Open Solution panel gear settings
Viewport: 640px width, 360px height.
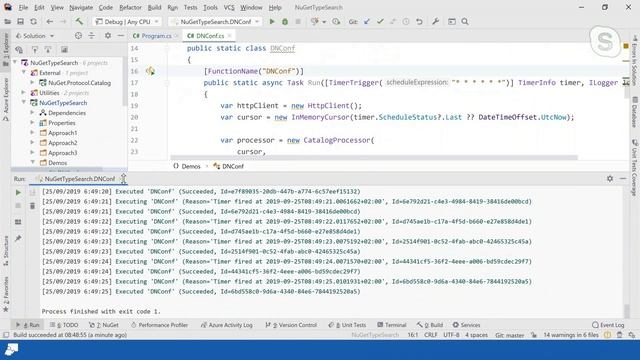click(x=108, y=36)
